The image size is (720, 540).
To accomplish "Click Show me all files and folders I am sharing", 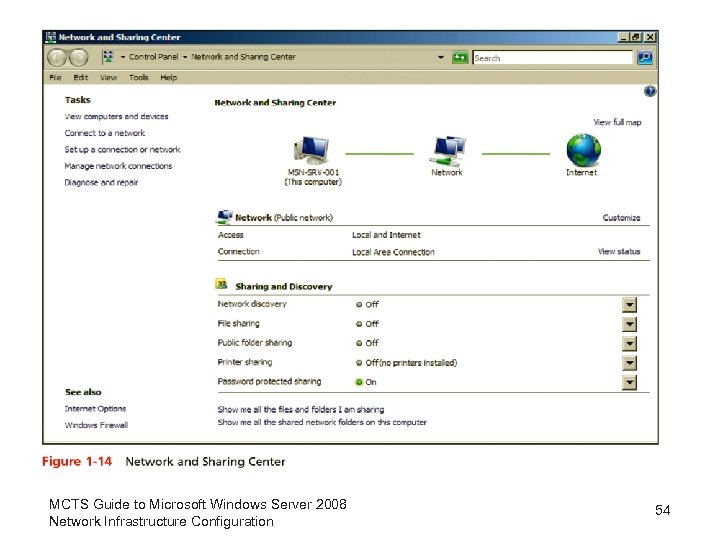I will [301, 410].
